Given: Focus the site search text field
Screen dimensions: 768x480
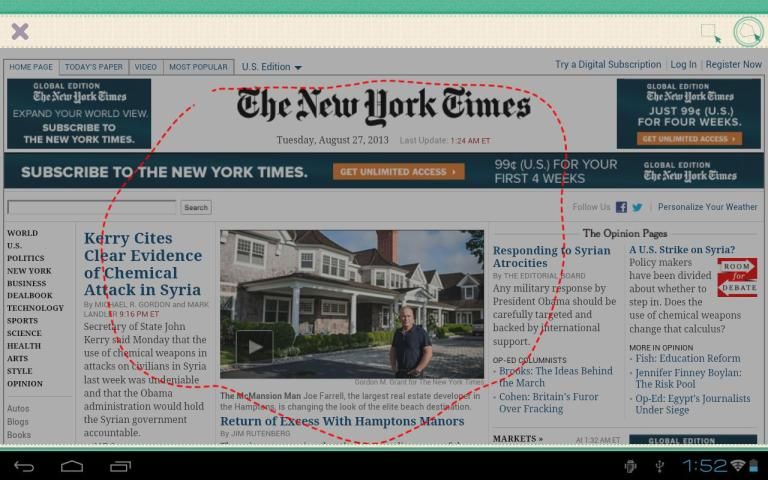Looking at the screenshot, I should [92, 207].
